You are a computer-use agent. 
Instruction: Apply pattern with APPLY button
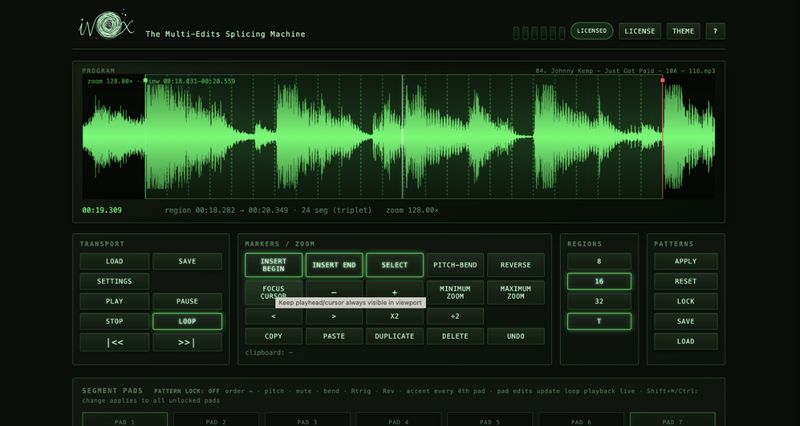pyautogui.click(x=686, y=261)
